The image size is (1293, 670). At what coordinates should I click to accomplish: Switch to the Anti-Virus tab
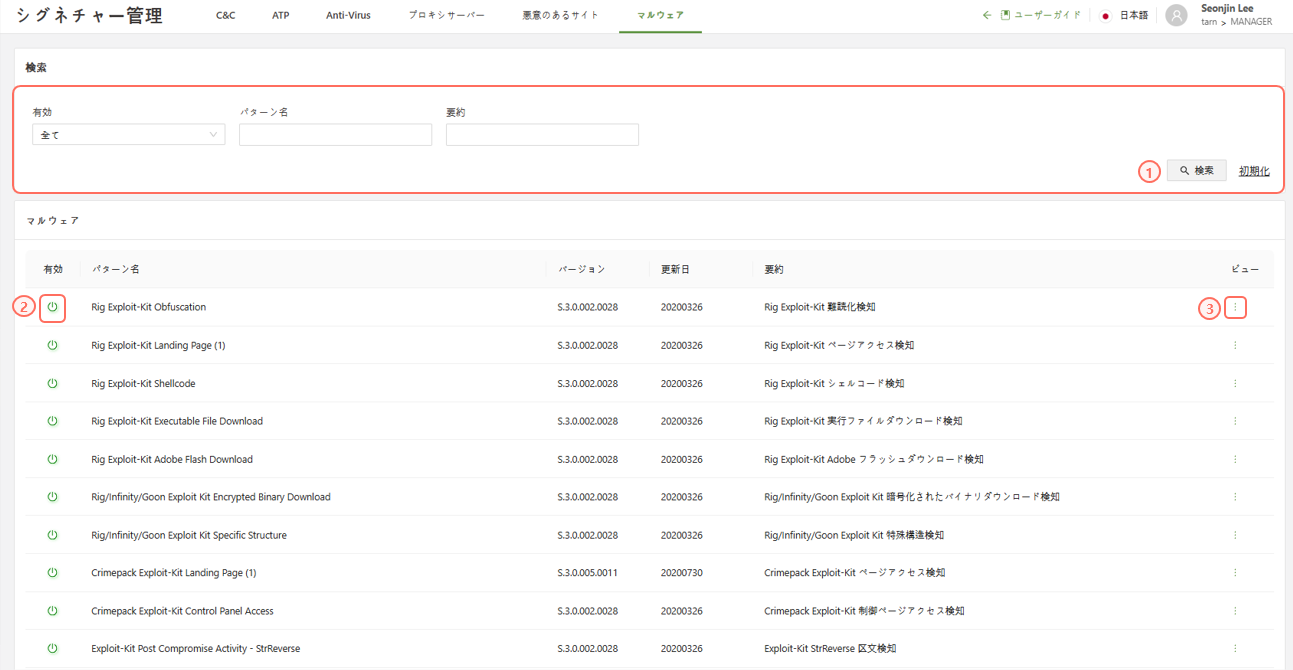point(348,16)
